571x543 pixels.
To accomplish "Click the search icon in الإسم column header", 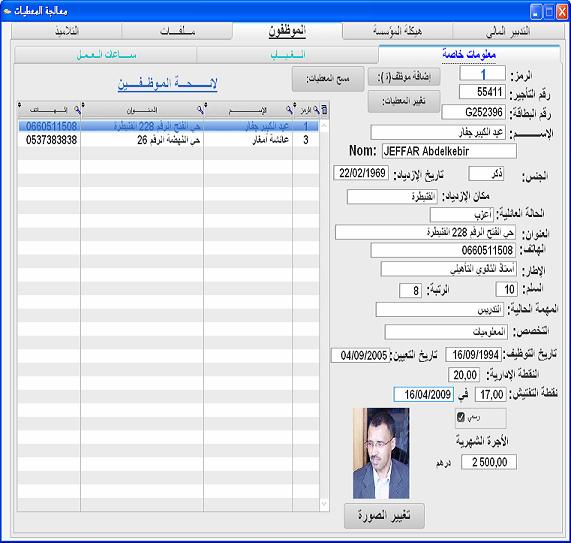I will [290, 110].
